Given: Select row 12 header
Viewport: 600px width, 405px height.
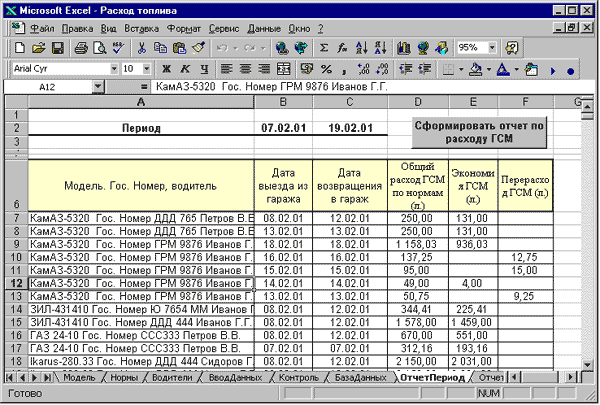Looking at the screenshot, I should tap(16, 283).
